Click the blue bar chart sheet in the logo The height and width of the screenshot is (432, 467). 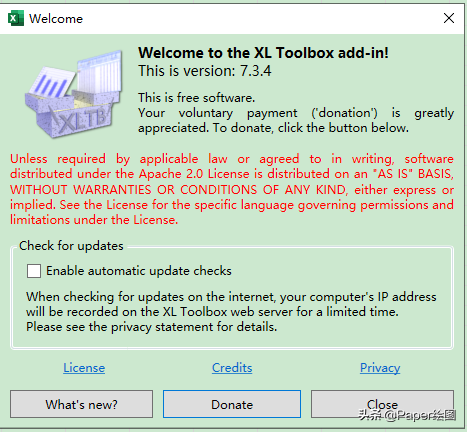tap(51, 82)
